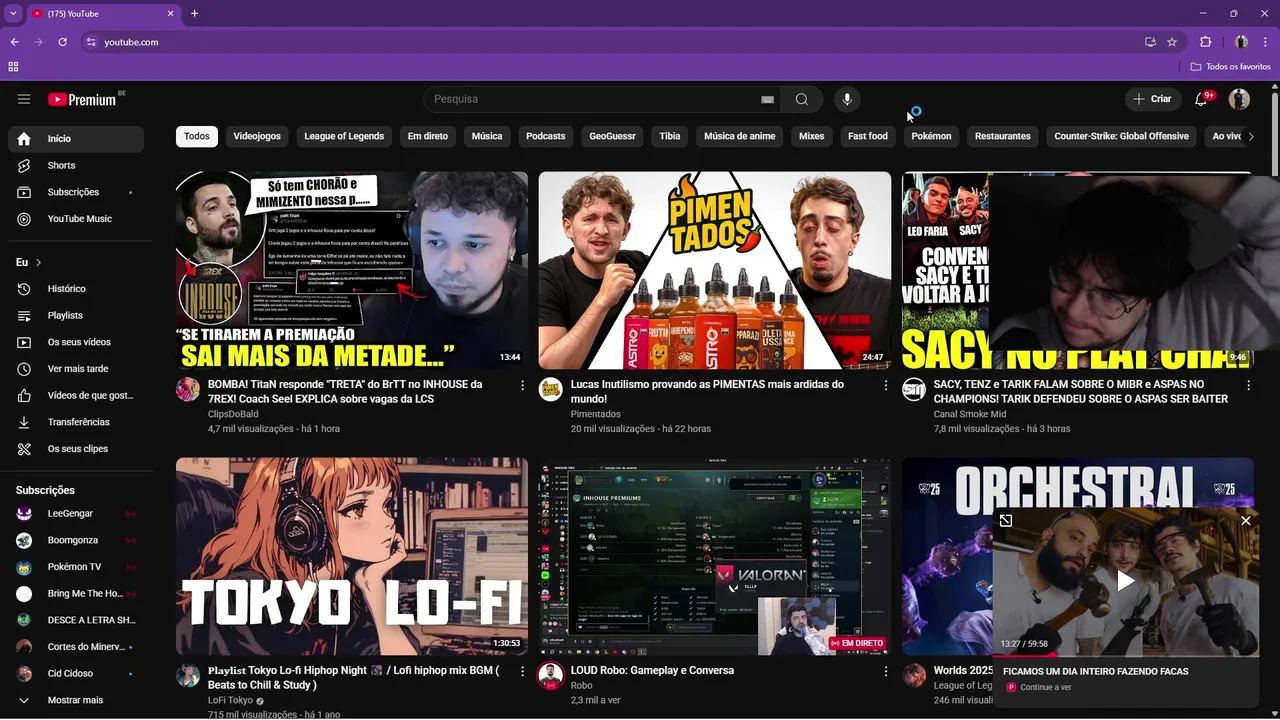Click the search magnifier button

802,99
